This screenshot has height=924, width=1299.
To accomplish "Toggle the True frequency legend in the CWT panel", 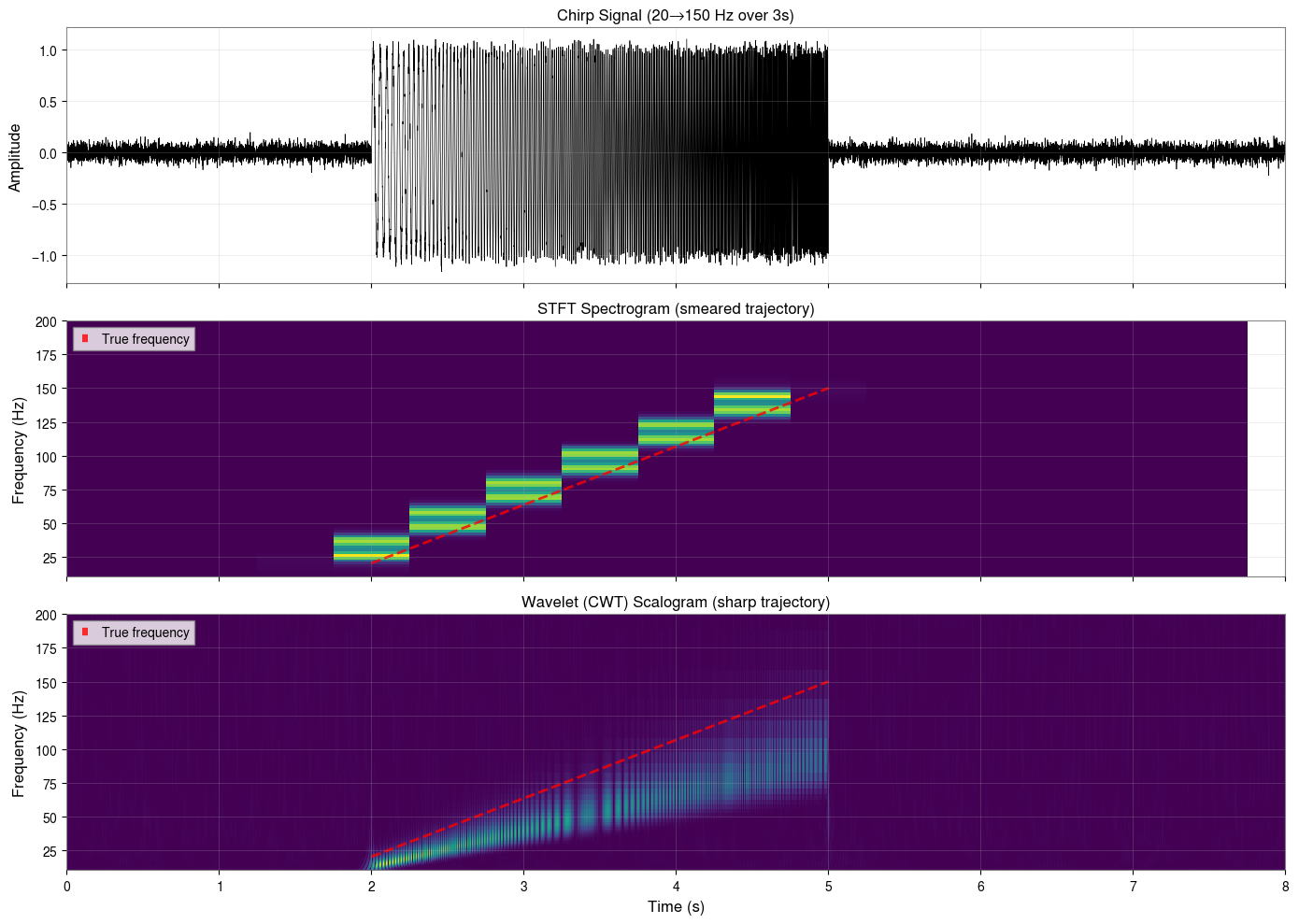I will [134, 633].
